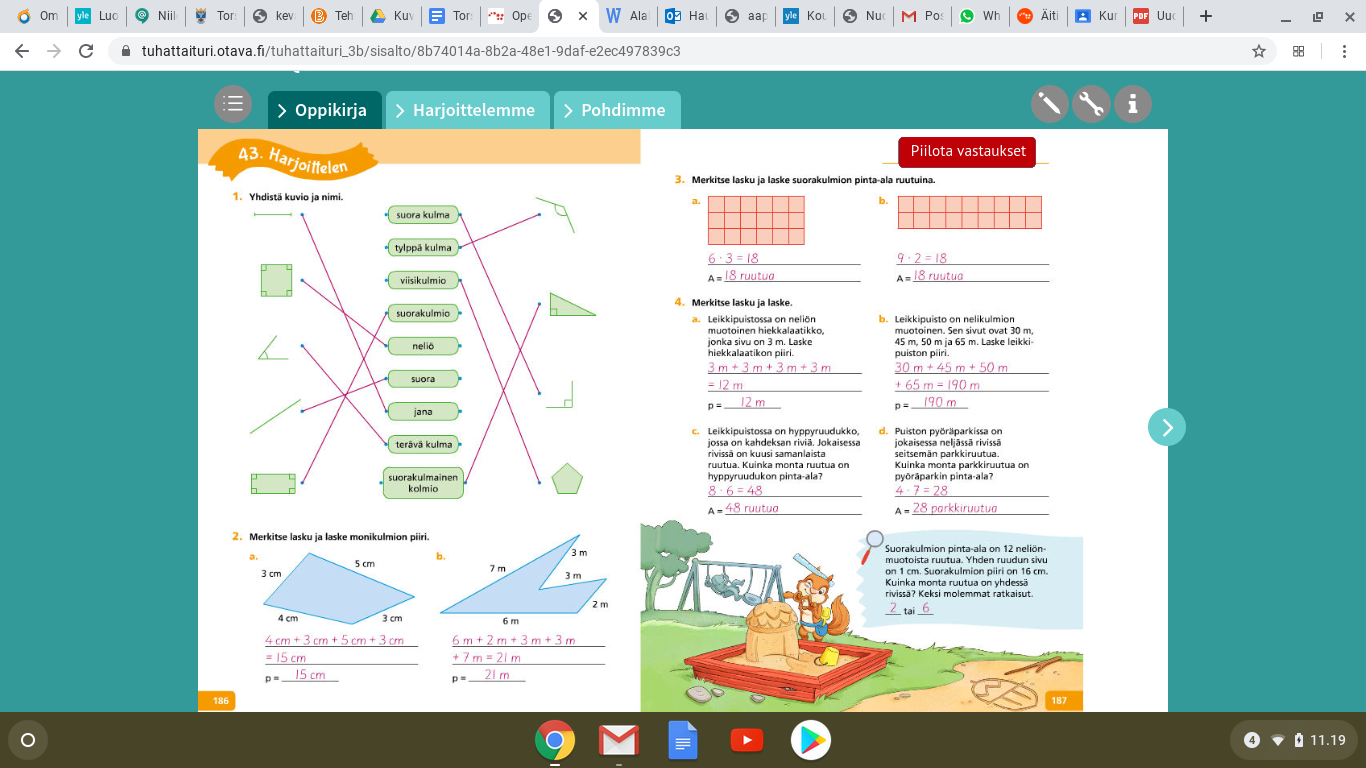Click the round info icon
The height and width of the screenshot is (768, 1366).
[x=1133, y=103]
